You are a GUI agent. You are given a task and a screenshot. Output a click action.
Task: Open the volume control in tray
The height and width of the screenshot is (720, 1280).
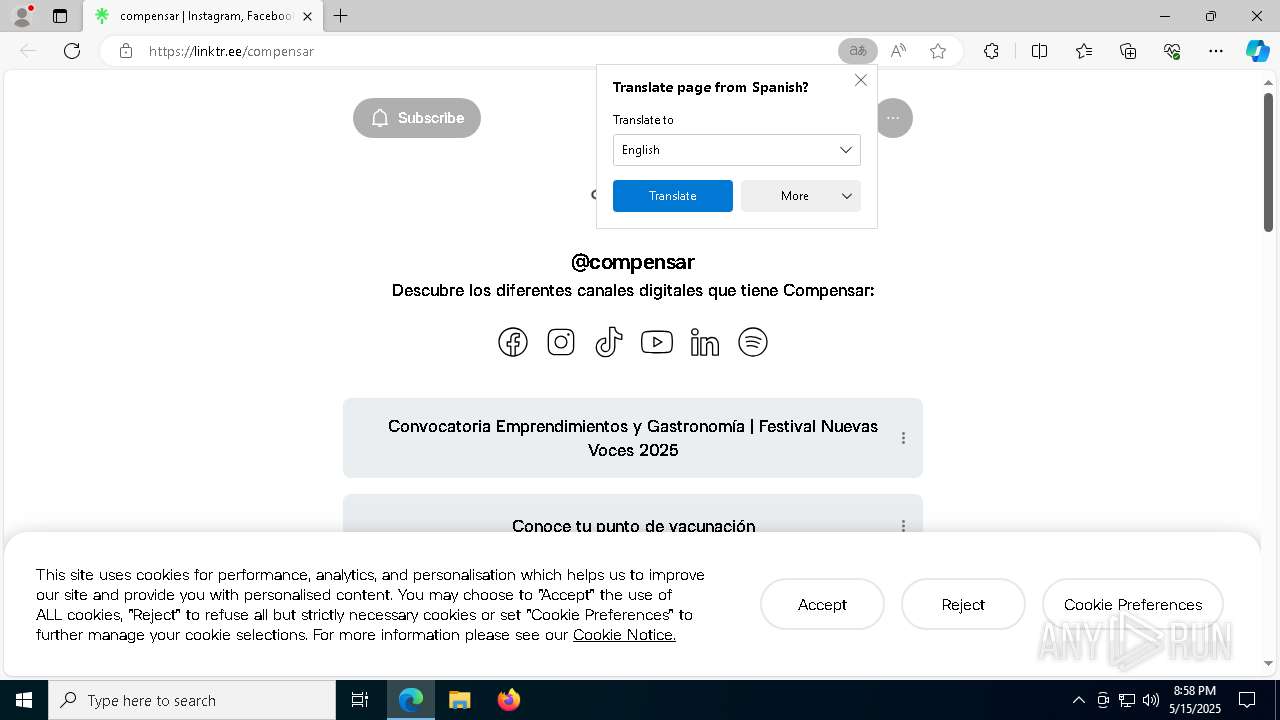point(1151,700)
